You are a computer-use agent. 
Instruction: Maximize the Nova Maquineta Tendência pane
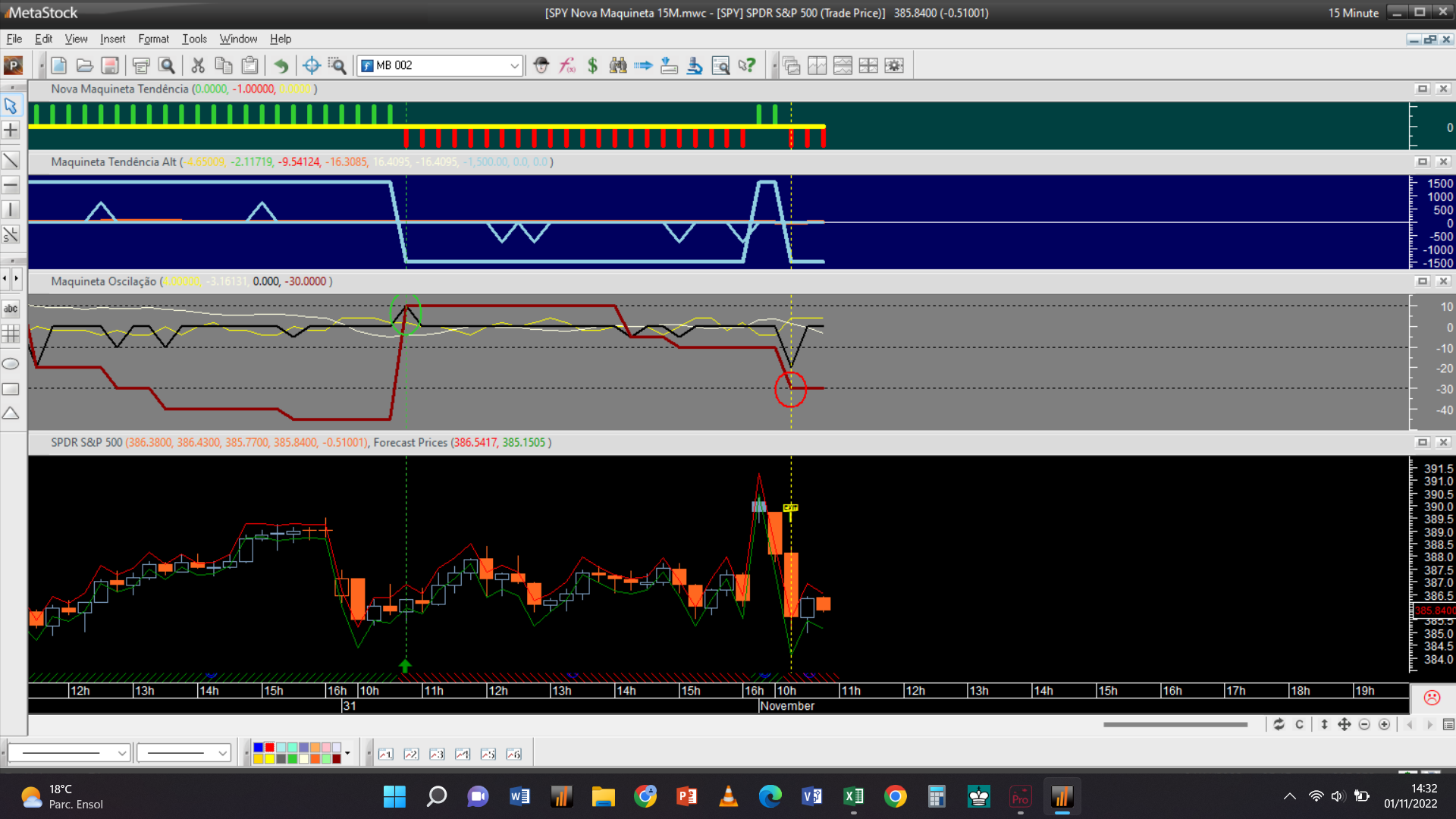point(1423,89)
